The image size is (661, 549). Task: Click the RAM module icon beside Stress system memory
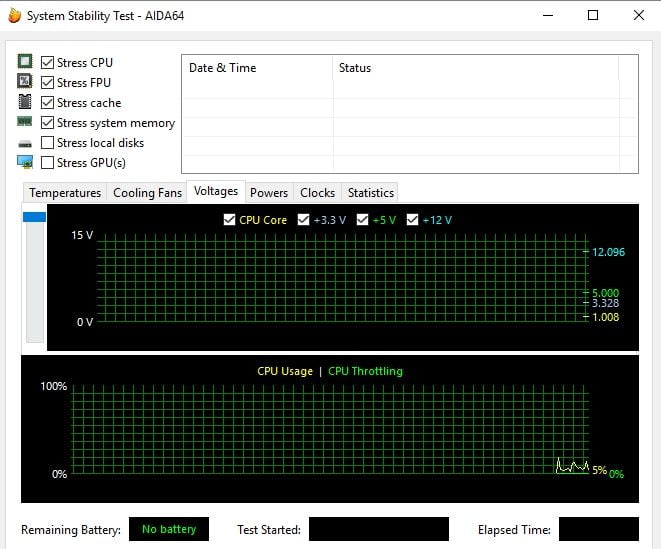24,121
